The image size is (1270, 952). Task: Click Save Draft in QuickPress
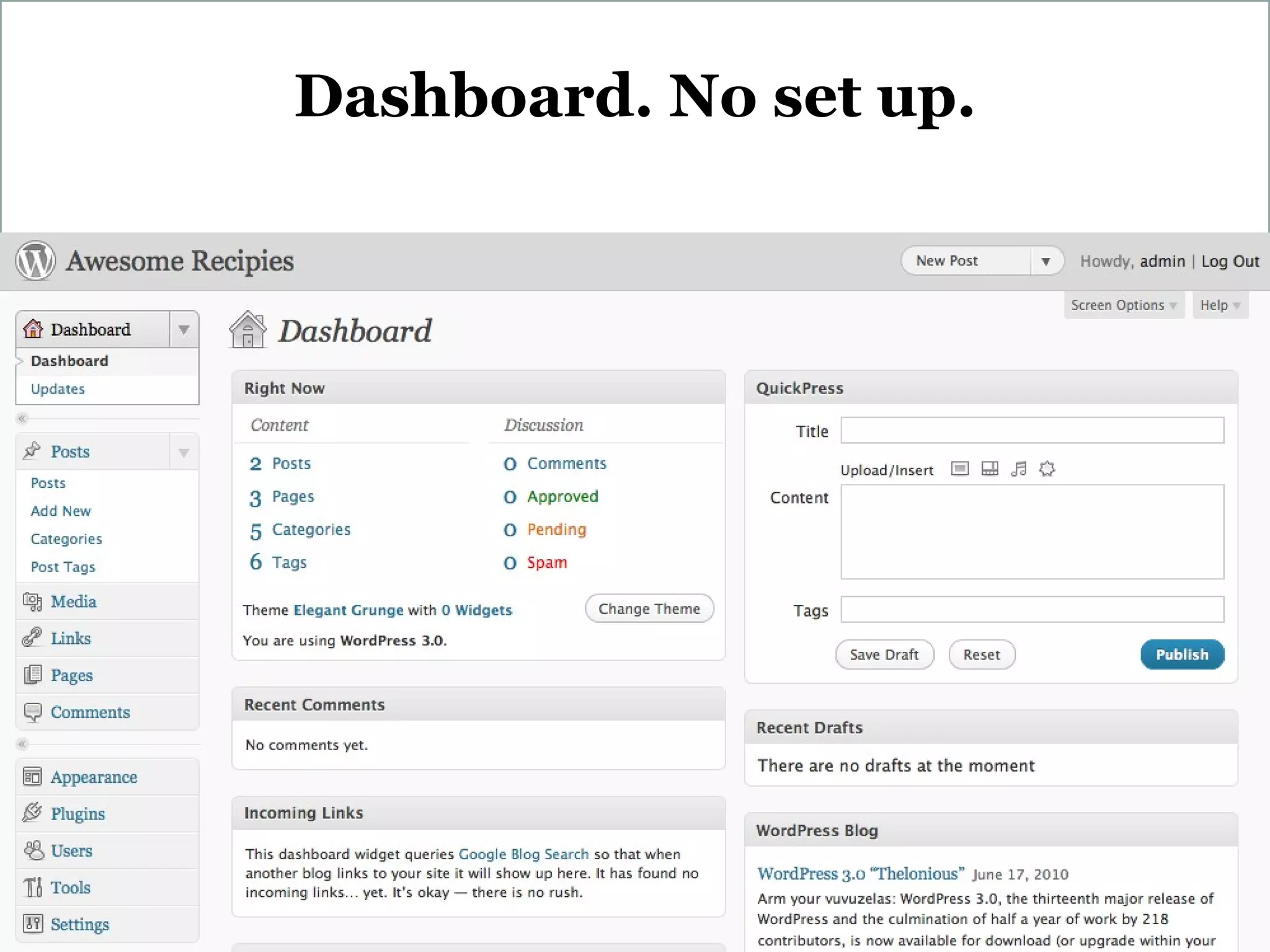coord(884,654)
